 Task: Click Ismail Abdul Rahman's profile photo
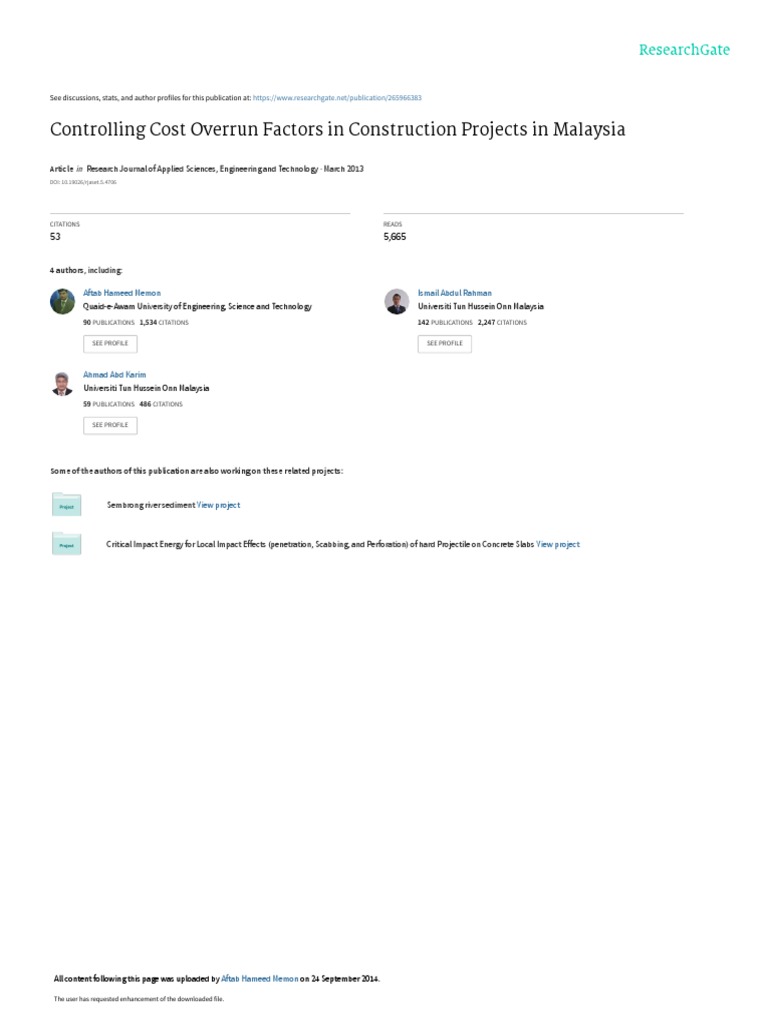point(396,301)
